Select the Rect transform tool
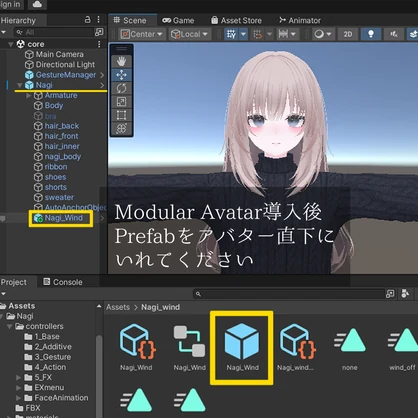The height and width of the screenshot is (418, 418). [121, 115]
